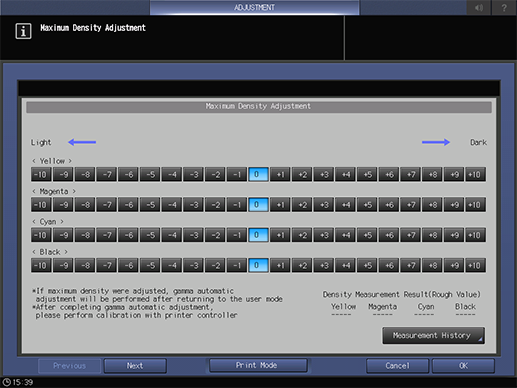Open Print Mode
The image size is (517, 388).
[258, 365]
